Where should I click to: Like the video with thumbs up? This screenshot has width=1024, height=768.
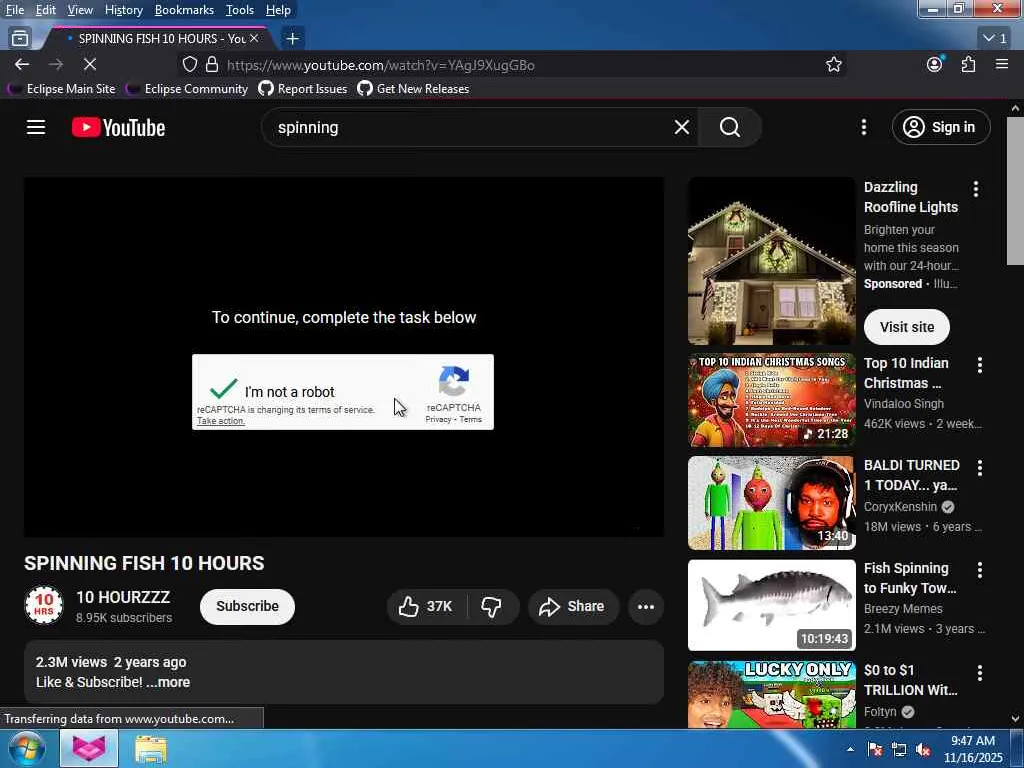(x=426, y=607)
